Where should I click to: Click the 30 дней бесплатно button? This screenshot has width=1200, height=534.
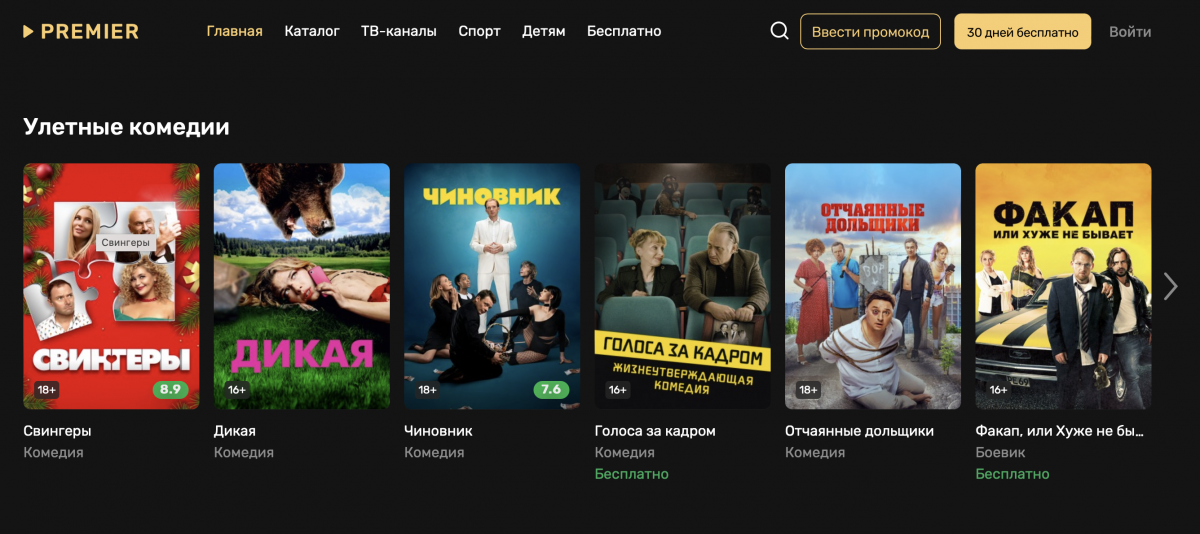point(1023,32)
